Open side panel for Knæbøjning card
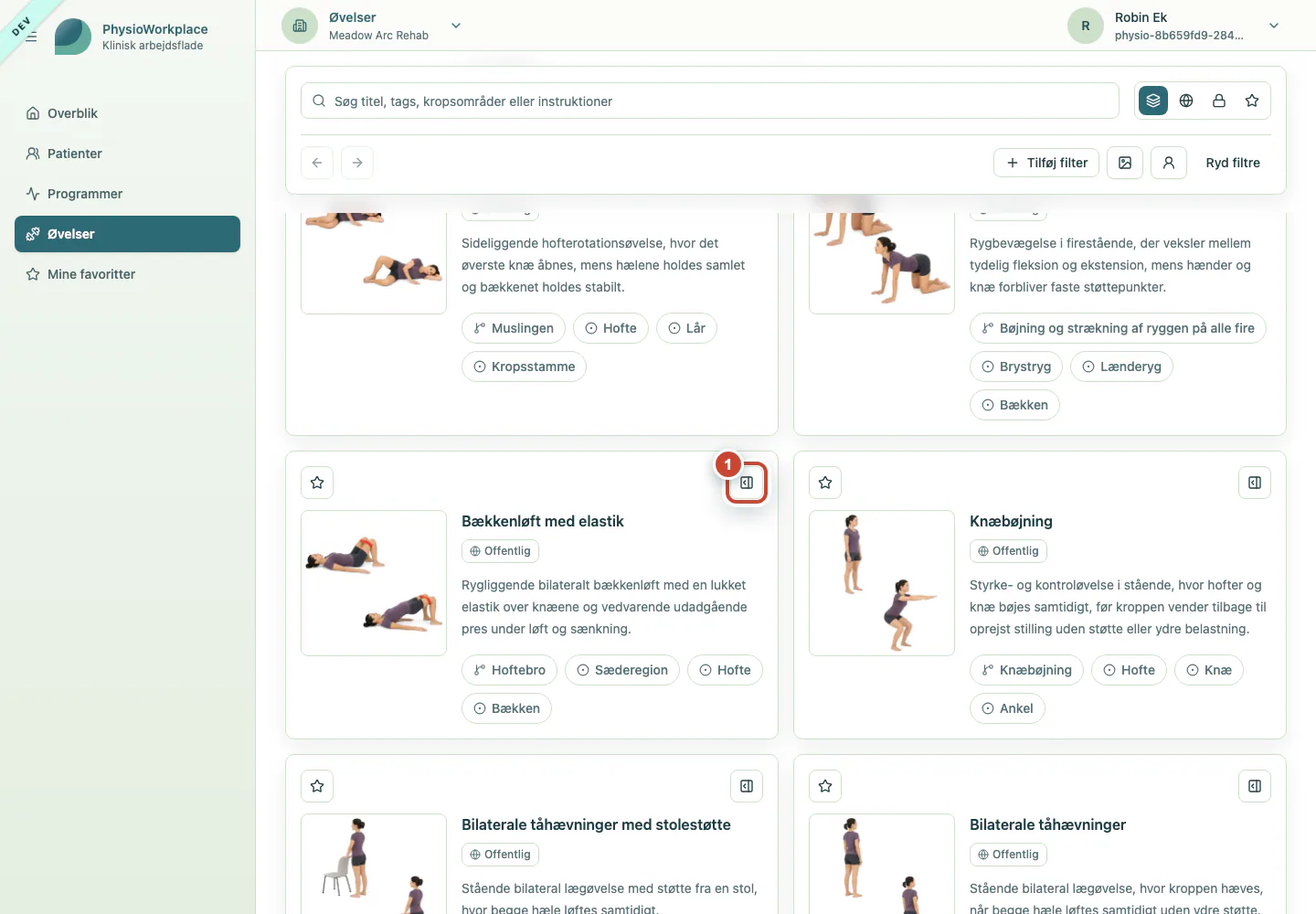The width and height of the screenshot is (1316, 914). (x=1255, y=483)
